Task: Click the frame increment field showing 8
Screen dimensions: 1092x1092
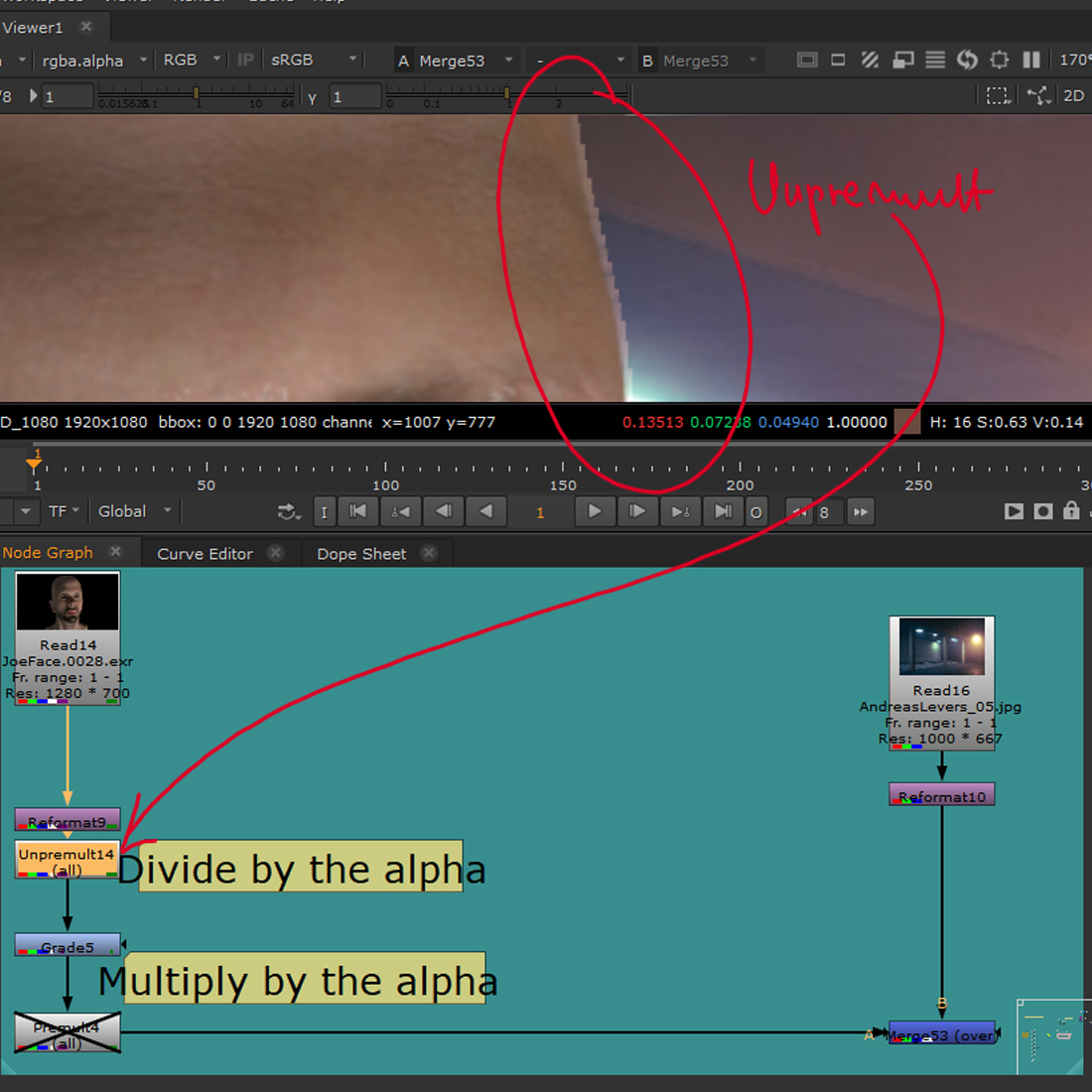Action: click(829, 512)
